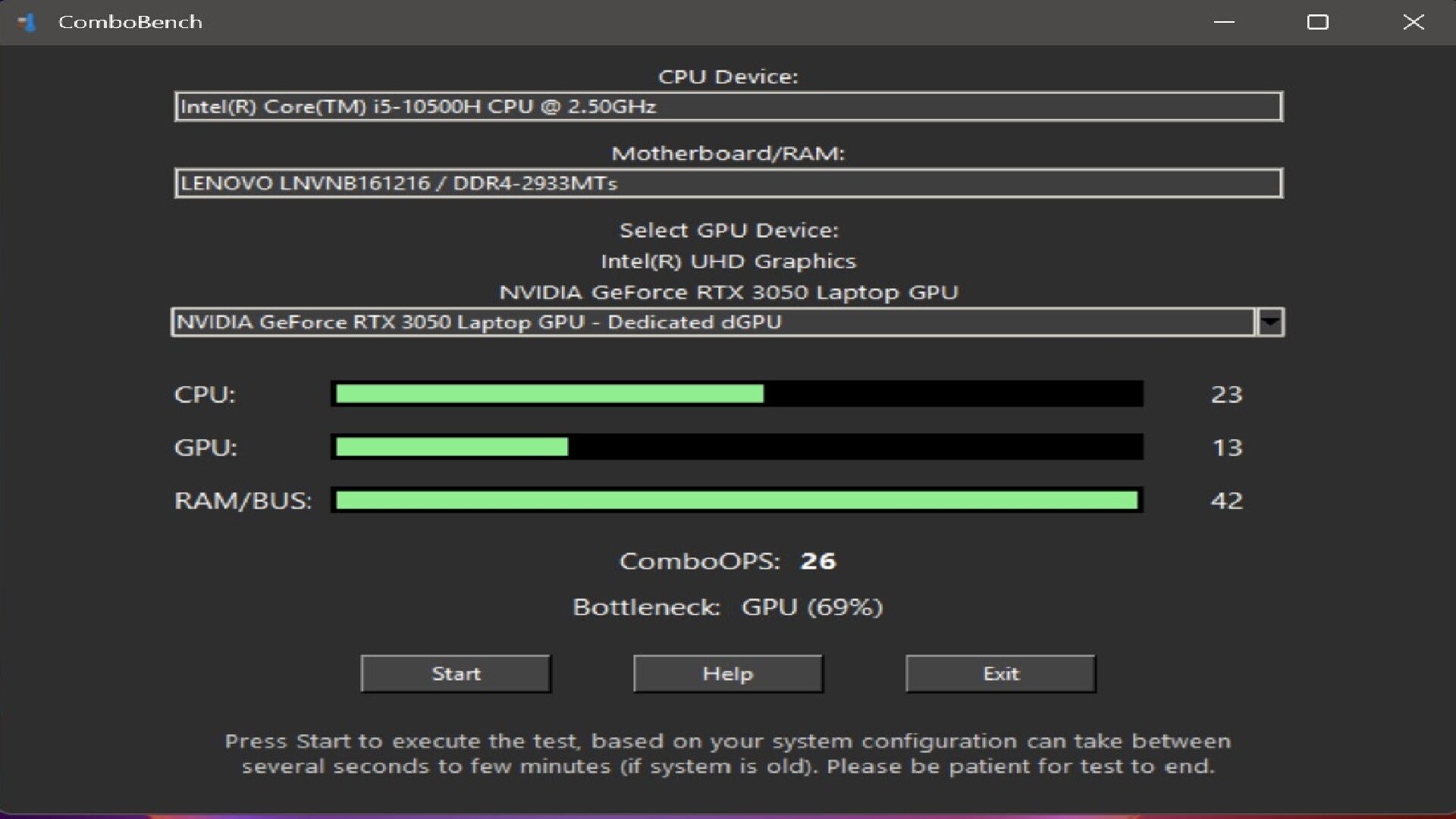Click the Motherboard/RAM information field
This screenshot has width=1456, height=819.
point(728,182)
